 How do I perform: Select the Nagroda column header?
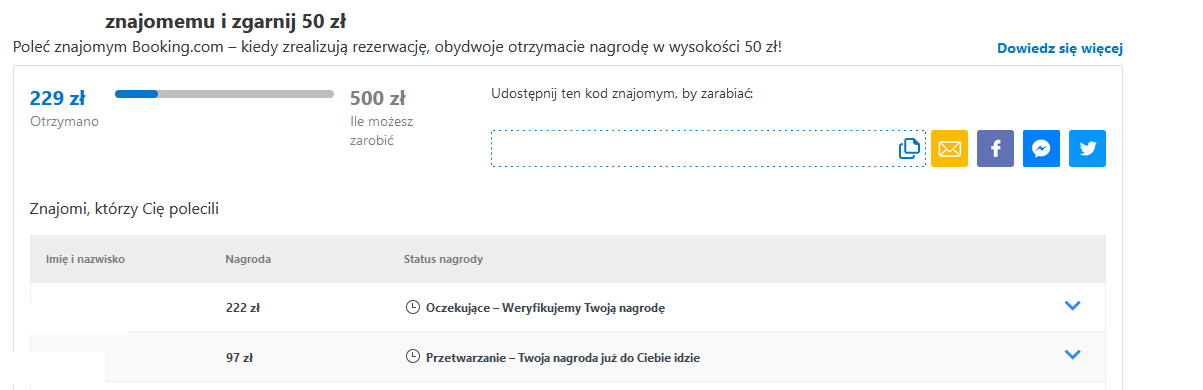point(248,259)
